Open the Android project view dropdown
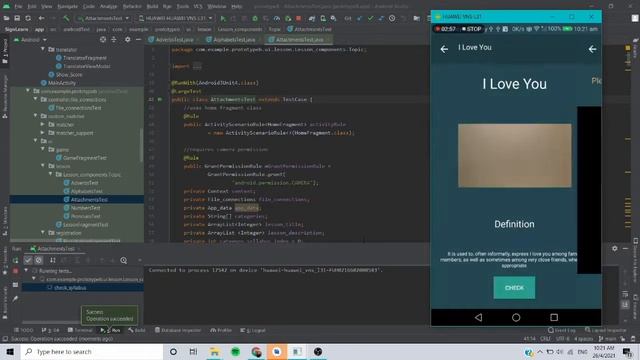The height and width of the screenshot is (360, 640). pos(31,40)
